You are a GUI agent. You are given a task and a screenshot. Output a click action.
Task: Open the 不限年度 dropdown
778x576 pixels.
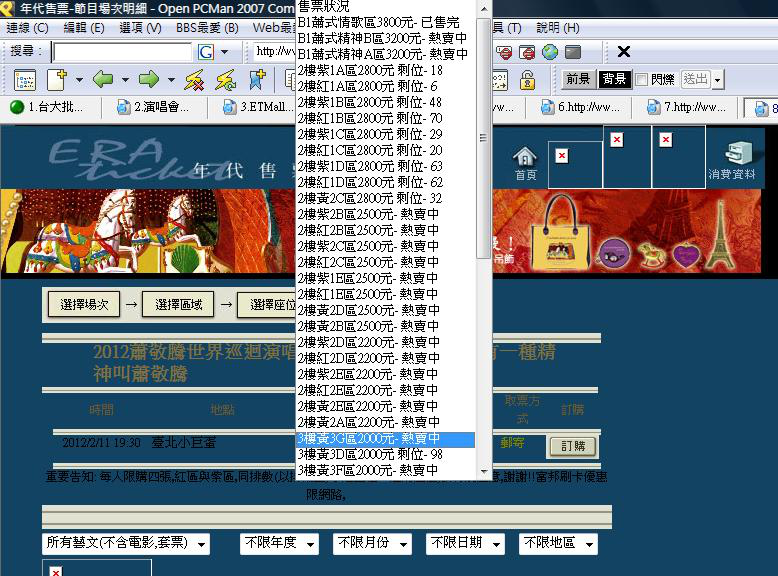(280, 543)
